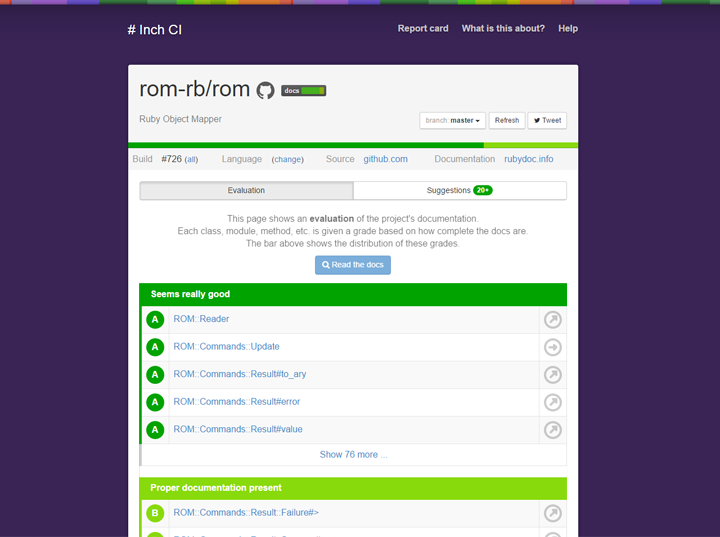Screen dimensions: 720x537
Task: Switch to the Suggestions tab
Action: pos(460,190)
